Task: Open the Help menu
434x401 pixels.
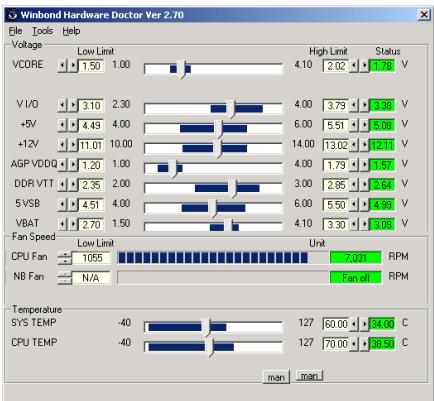Action: click(71, 31)
